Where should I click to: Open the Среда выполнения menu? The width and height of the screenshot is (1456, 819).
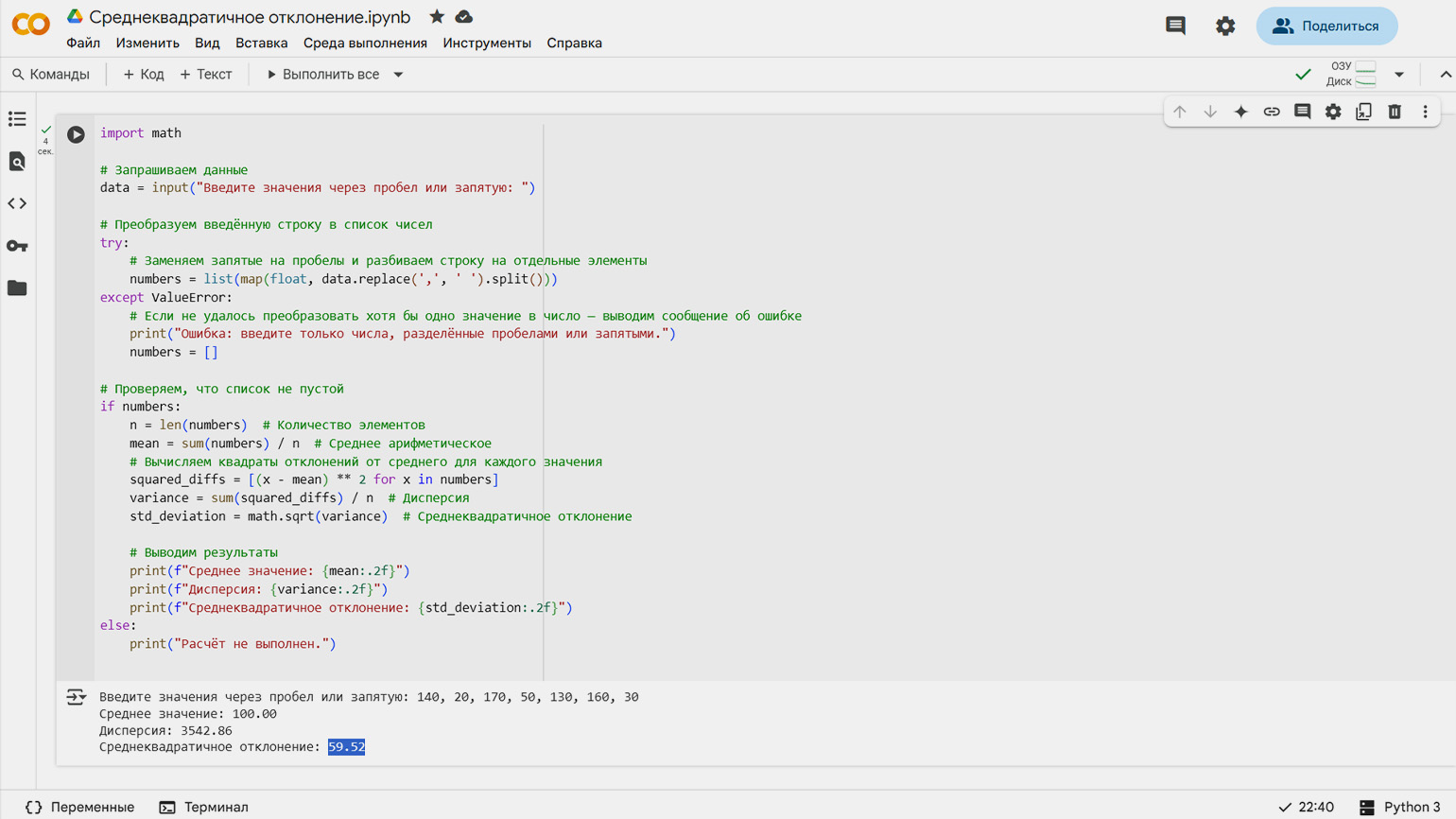(x=365, y=43)
